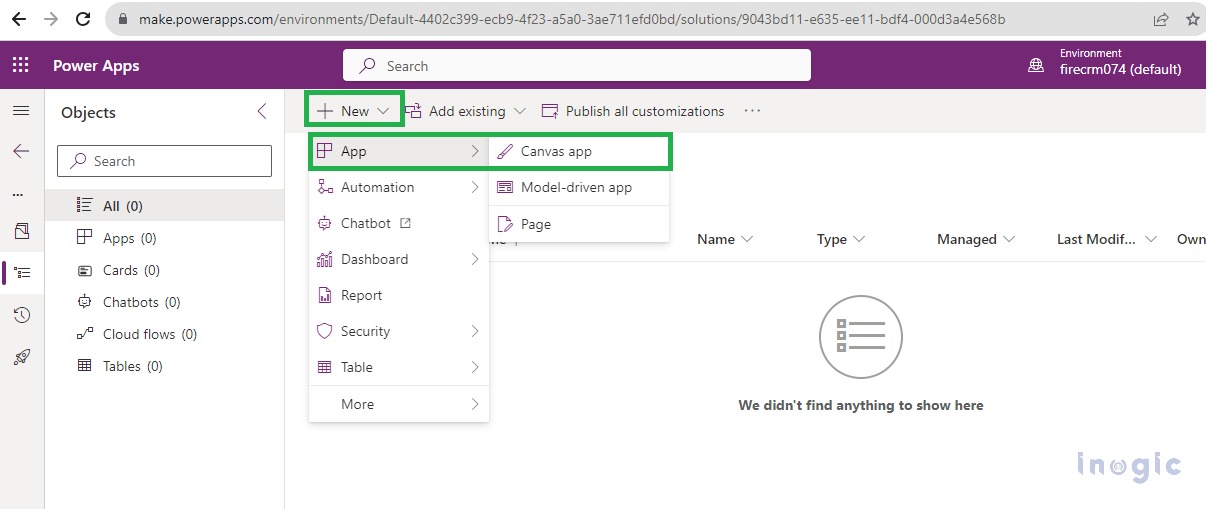Open the App submenu entry

[x=398, y=151]
